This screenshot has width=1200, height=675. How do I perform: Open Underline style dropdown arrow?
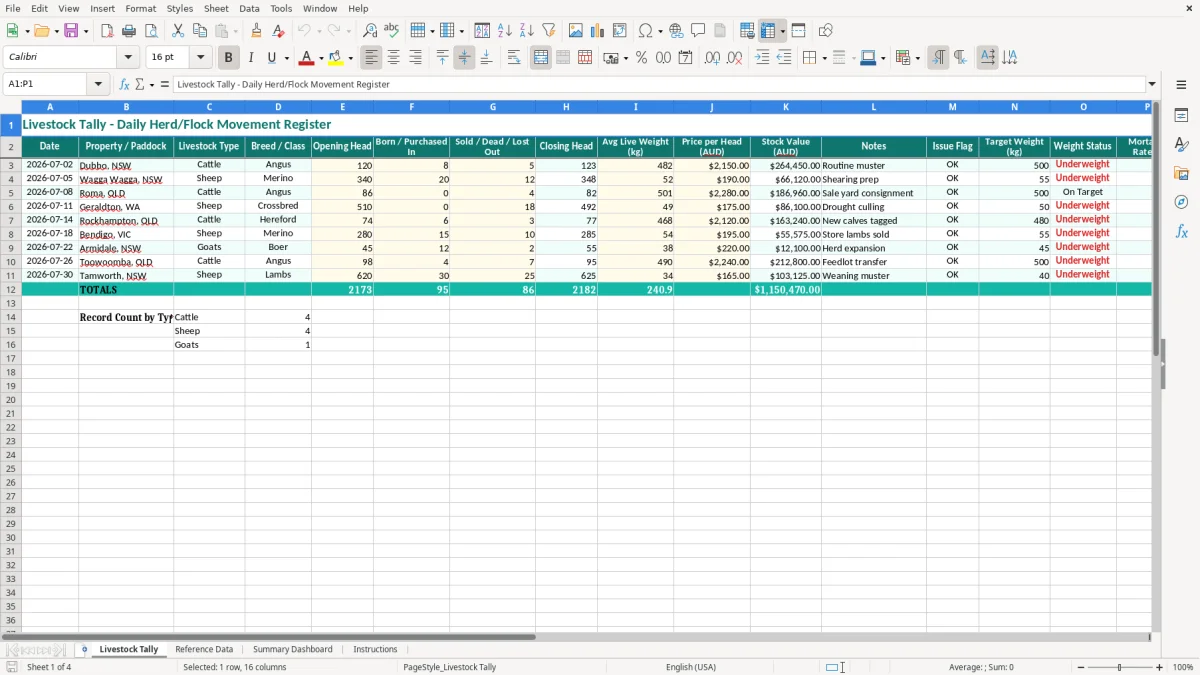tap(286, 58)
